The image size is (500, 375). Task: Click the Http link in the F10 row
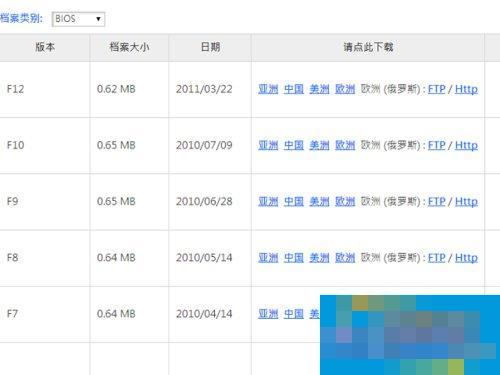point(466,145)
